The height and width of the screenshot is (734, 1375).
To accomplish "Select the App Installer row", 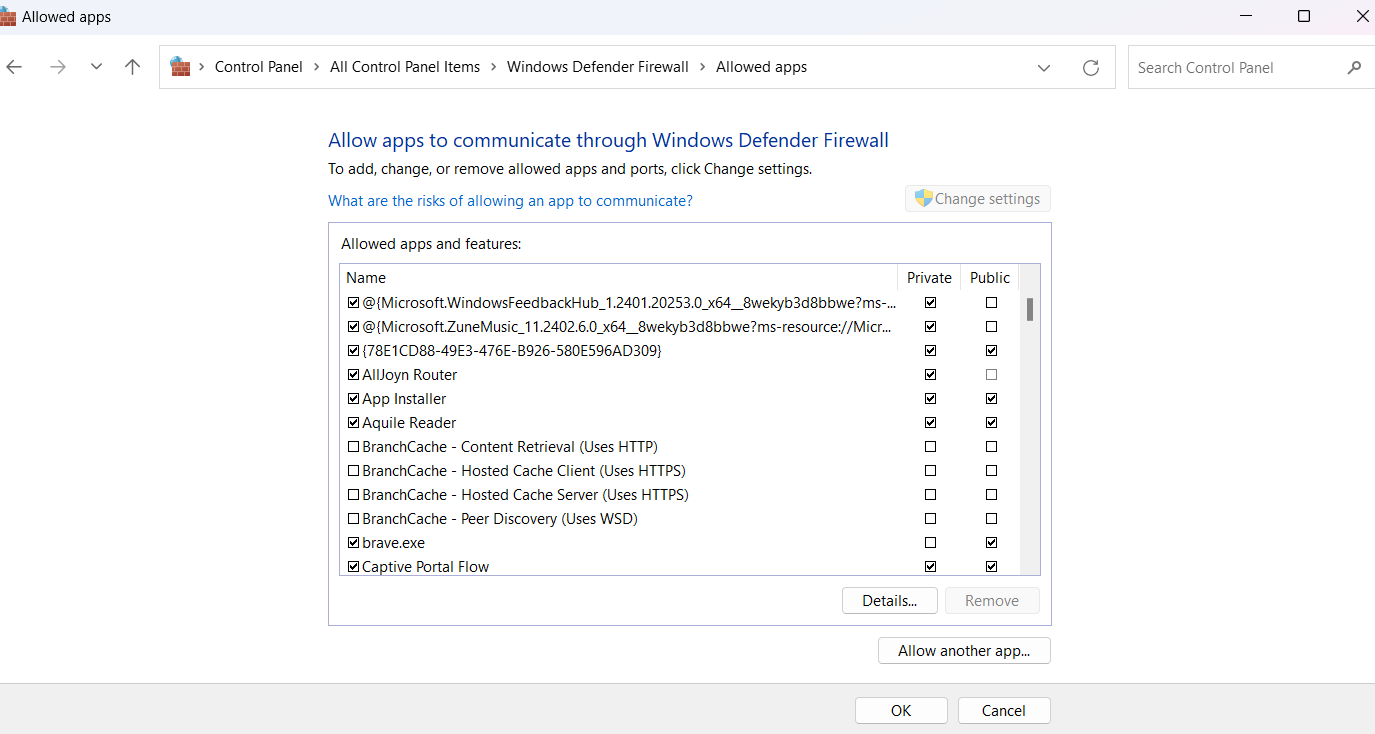I will (680, 399).
